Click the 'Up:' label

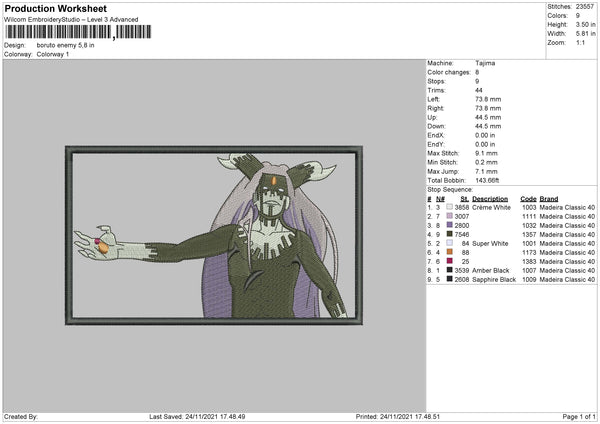432,117
